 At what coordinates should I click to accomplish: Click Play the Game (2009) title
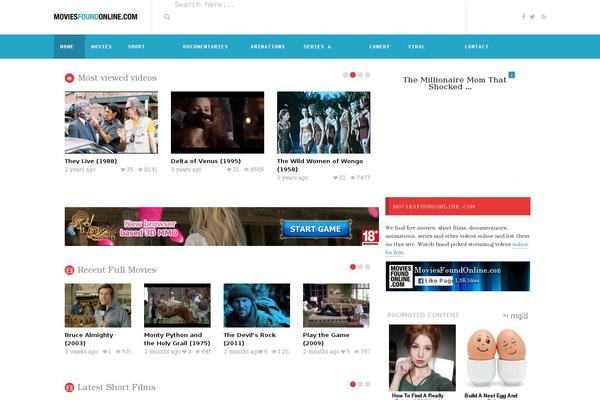pyautogui.click(x=326, y=339)
